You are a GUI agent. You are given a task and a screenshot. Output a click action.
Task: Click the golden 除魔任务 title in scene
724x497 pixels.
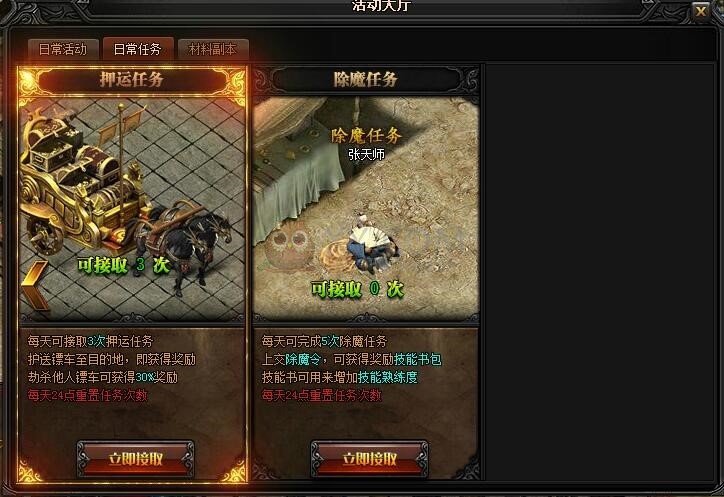click(x=366, y=135)
